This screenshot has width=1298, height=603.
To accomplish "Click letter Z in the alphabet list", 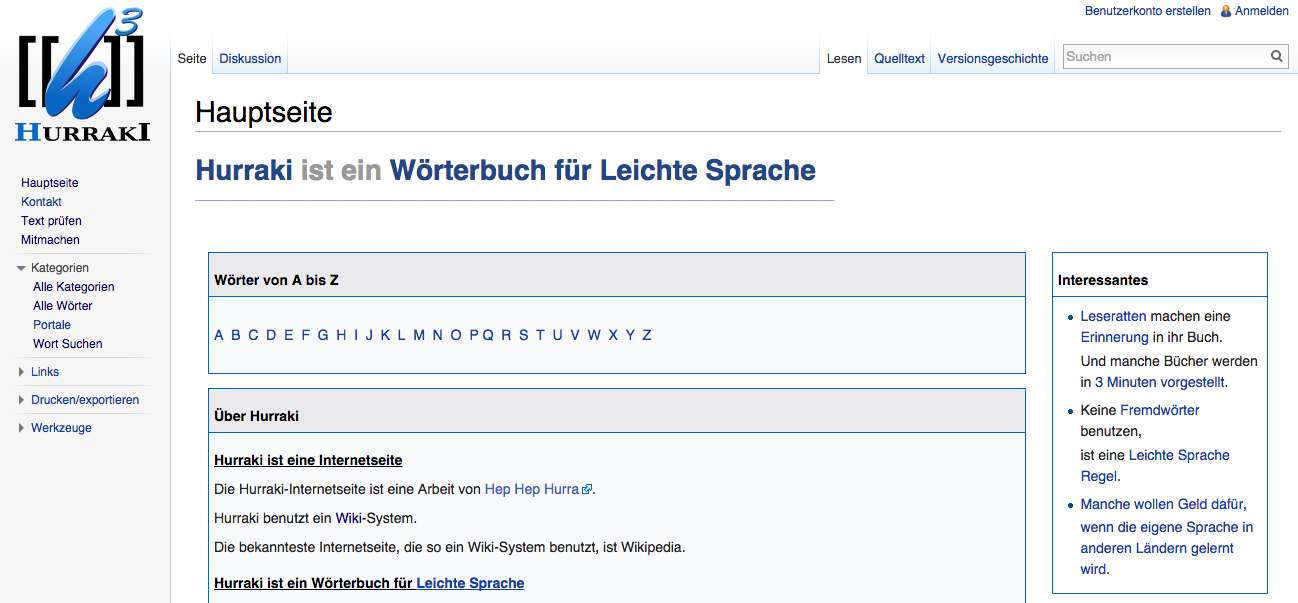I will pos(647,335).
